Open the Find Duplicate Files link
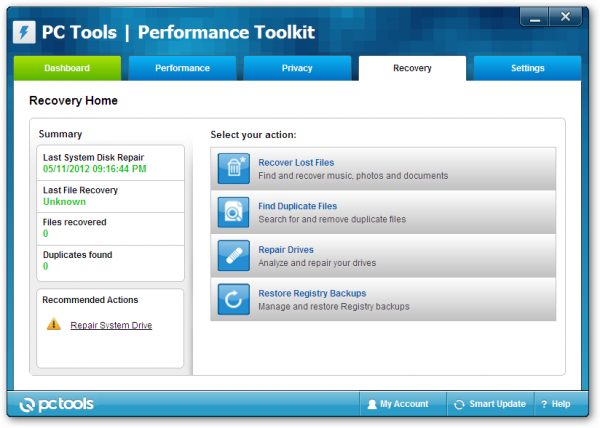This screenshot has width=600, height=428. pyautogui.click(x=298, y=206)
